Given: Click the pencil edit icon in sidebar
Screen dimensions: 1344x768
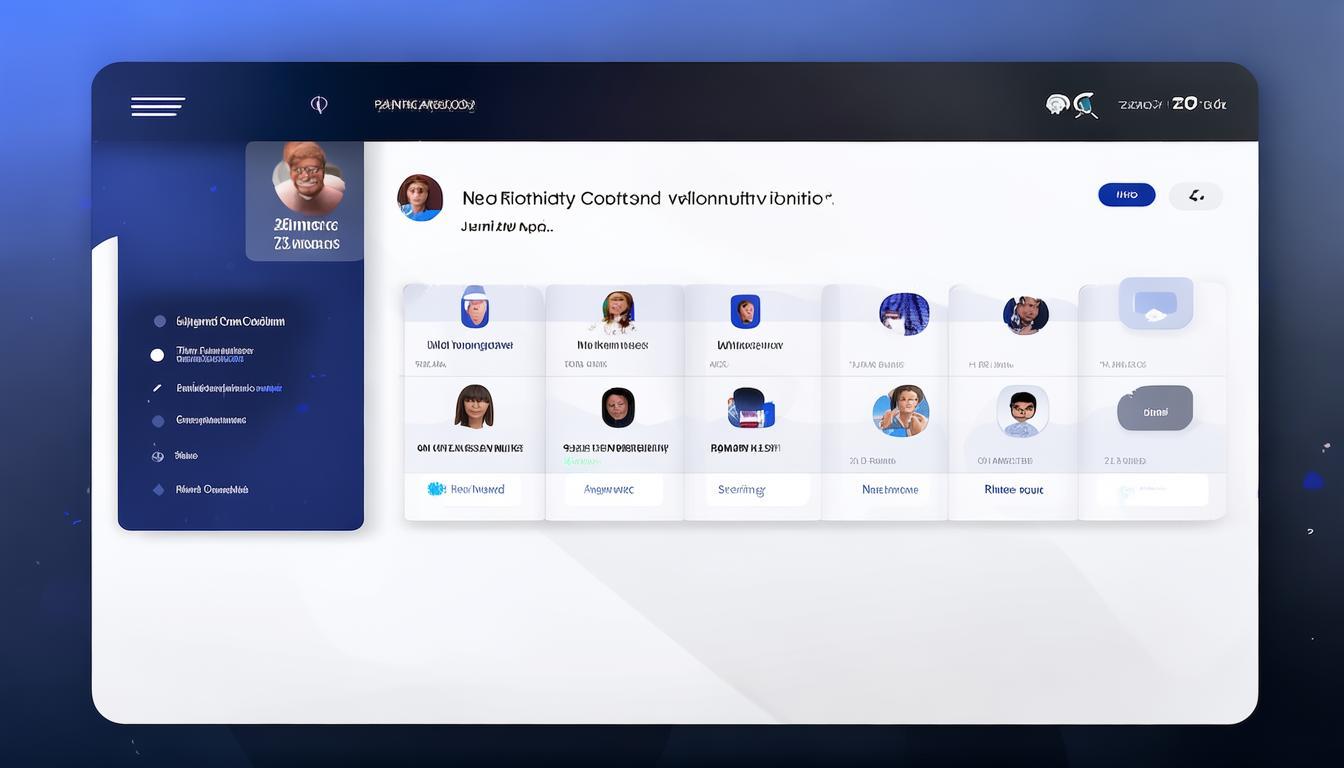Looking at the screenshot, I should point(157,388).
